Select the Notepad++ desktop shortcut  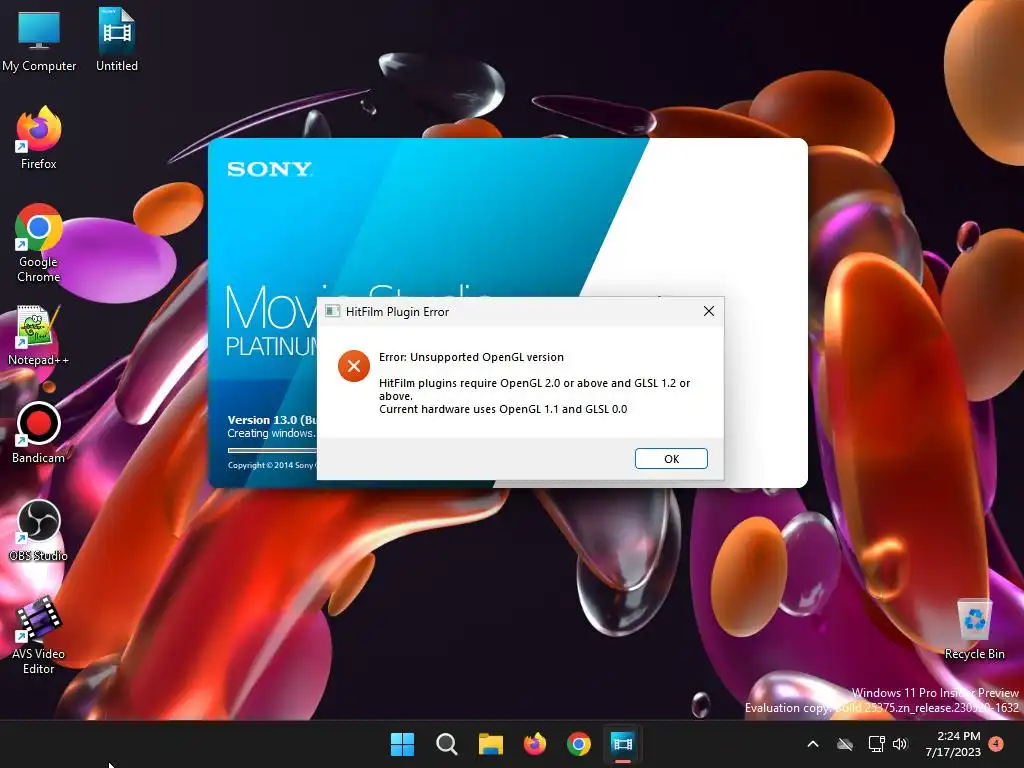39,336
